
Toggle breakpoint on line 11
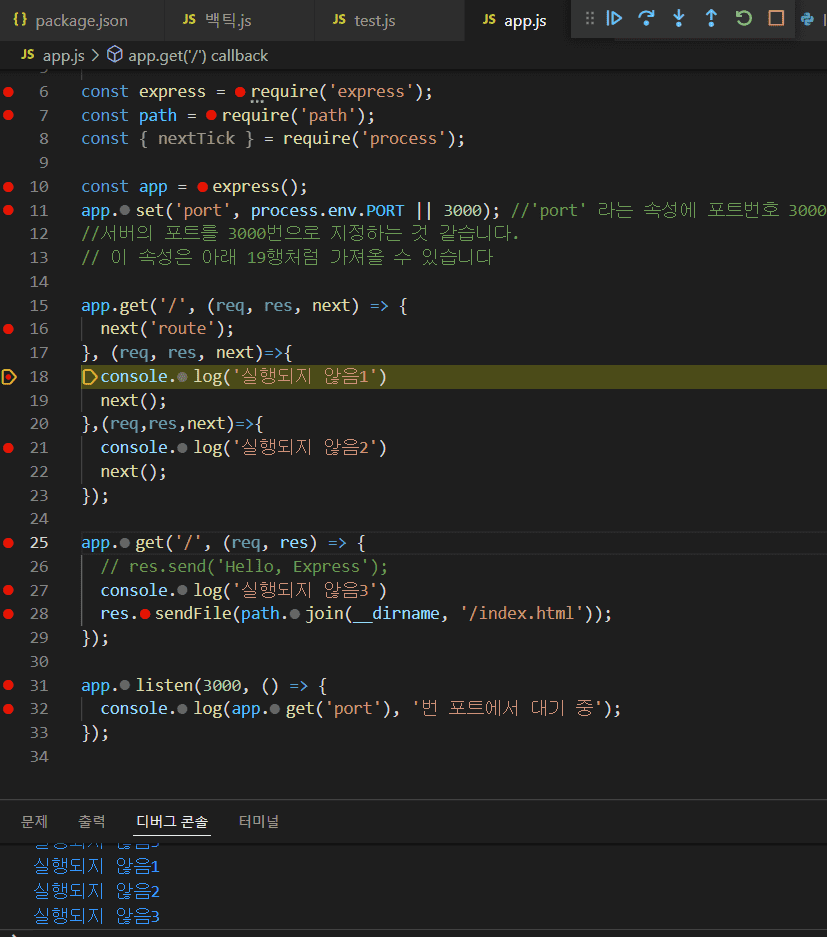8,210
